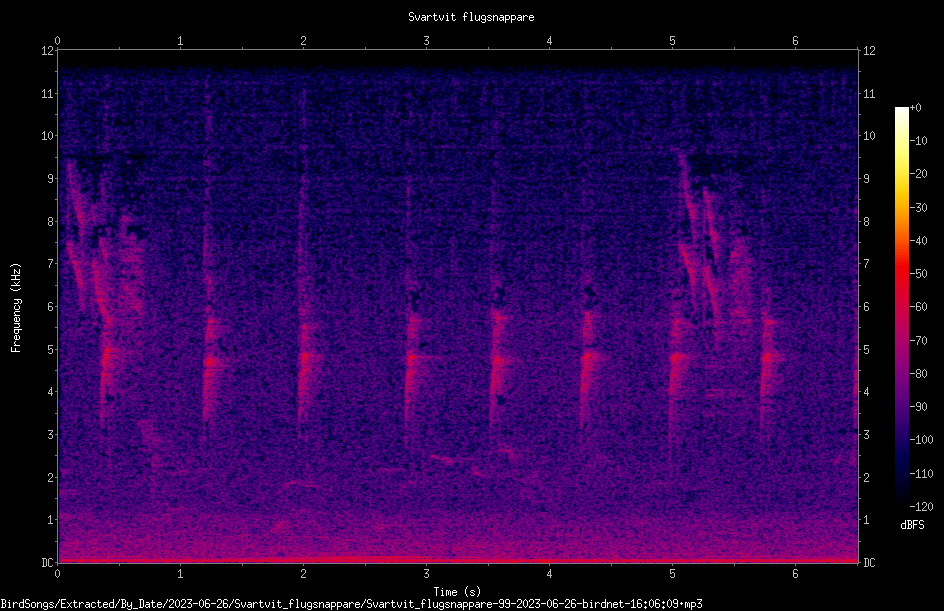Click the 'dBFS' label under the color scale
This screenshot has width=944, height=611.
tap(912, 525)
